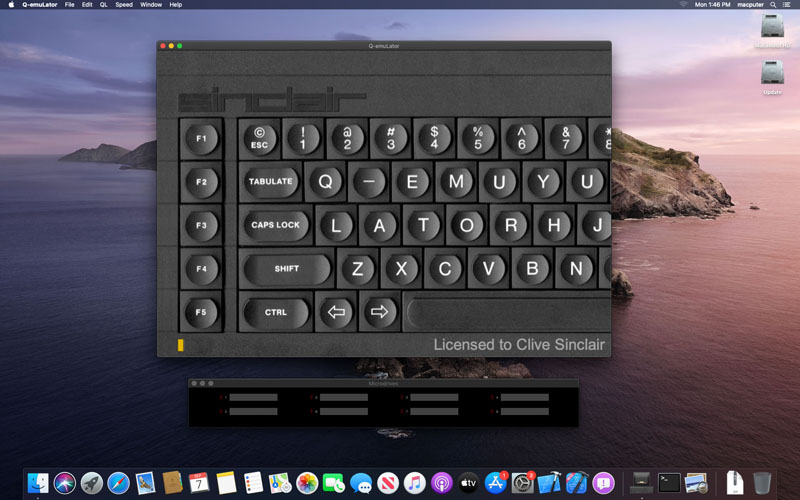Open the Window menu
The height and width of the screenshot is (500, 800).
(151, 5)
